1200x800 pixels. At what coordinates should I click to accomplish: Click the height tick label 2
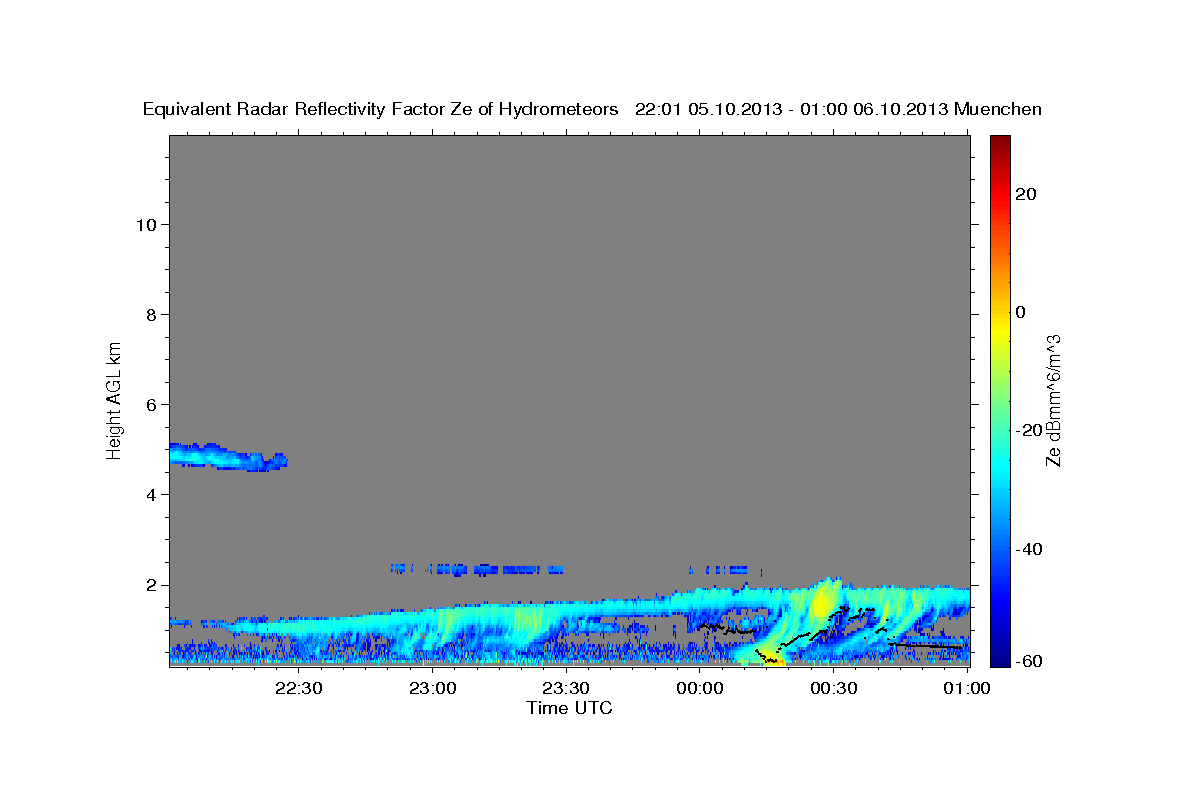click(x=152, y=585)
